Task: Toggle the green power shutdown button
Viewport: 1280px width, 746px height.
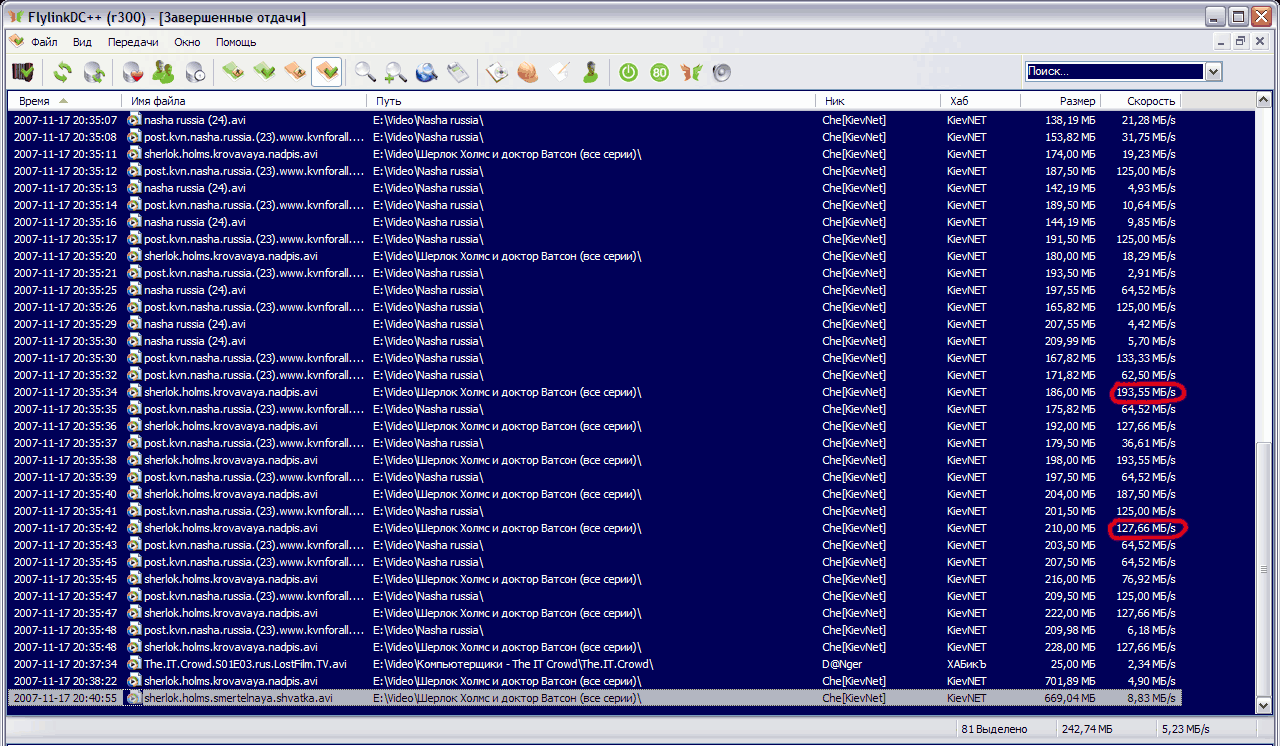Action: [x=628, y=72]
